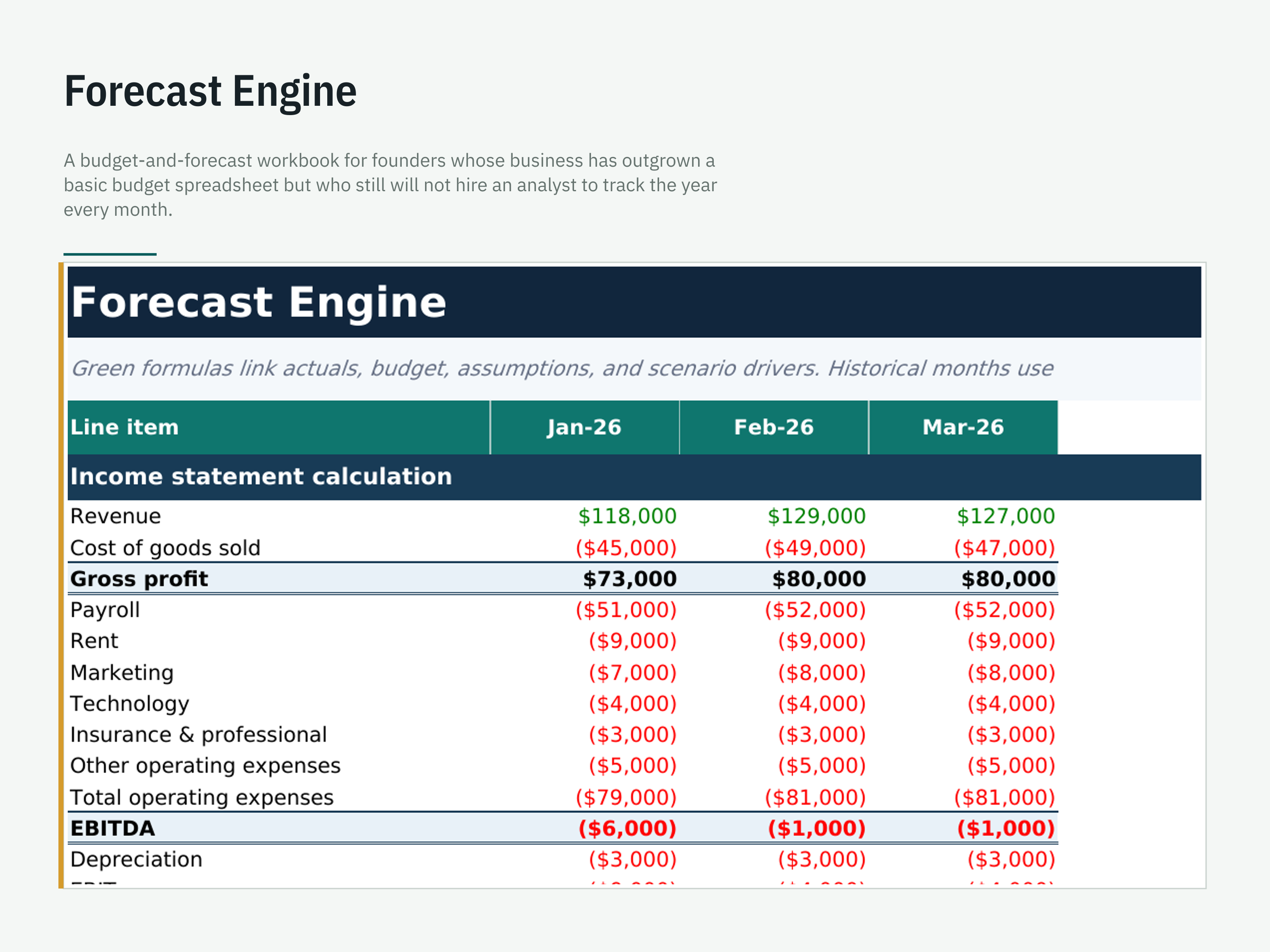The width and height of the screenshot is (1270, 952).
Task: Select Technology Jan-26 ($4,000) cell
Action: (633, 704)
